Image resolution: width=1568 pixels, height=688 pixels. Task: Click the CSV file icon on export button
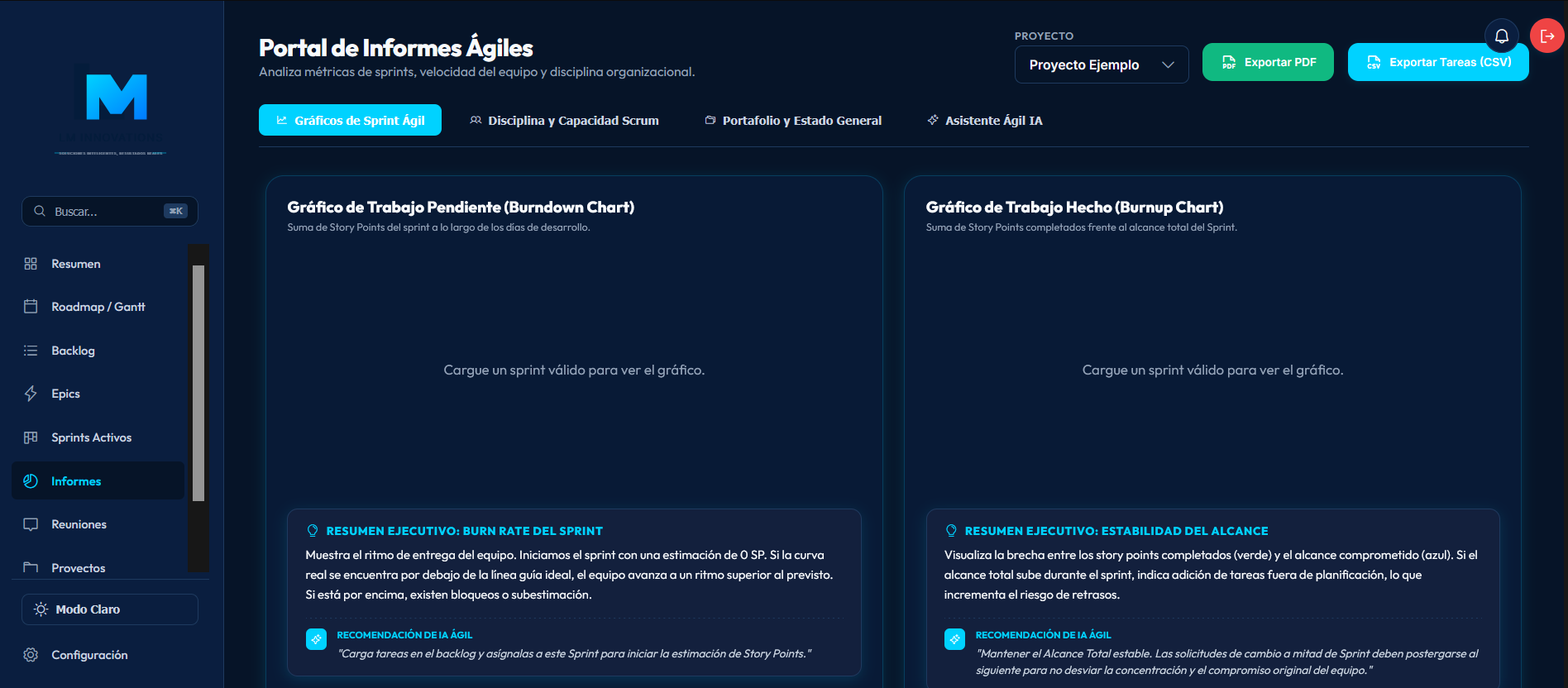coord(1374,62)
